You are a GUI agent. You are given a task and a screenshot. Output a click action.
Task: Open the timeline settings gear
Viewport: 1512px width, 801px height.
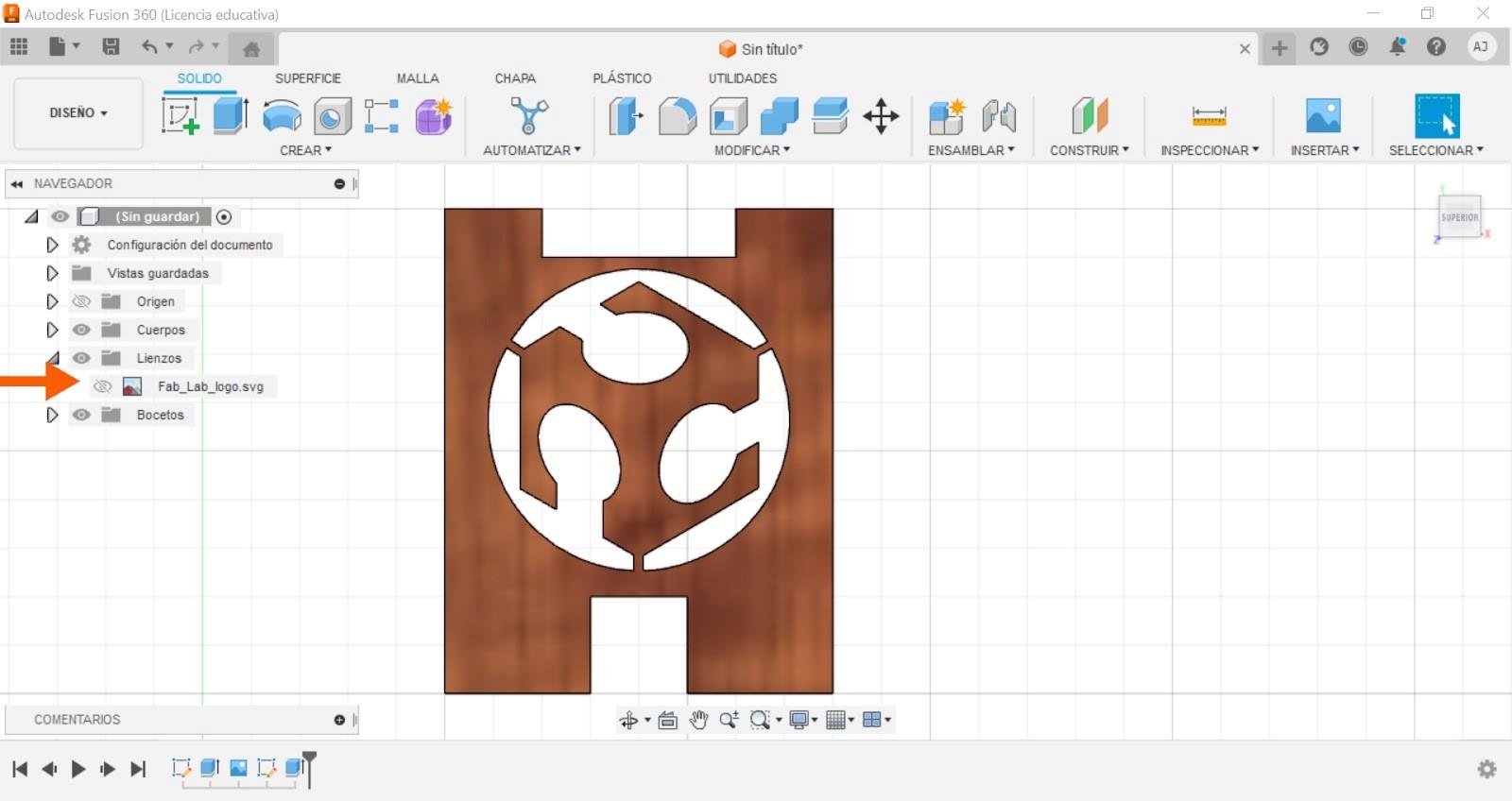tap(1486, 769)
